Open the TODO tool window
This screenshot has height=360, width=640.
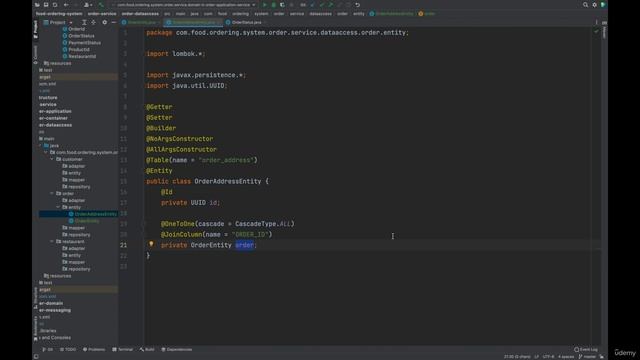pos(68,349)
